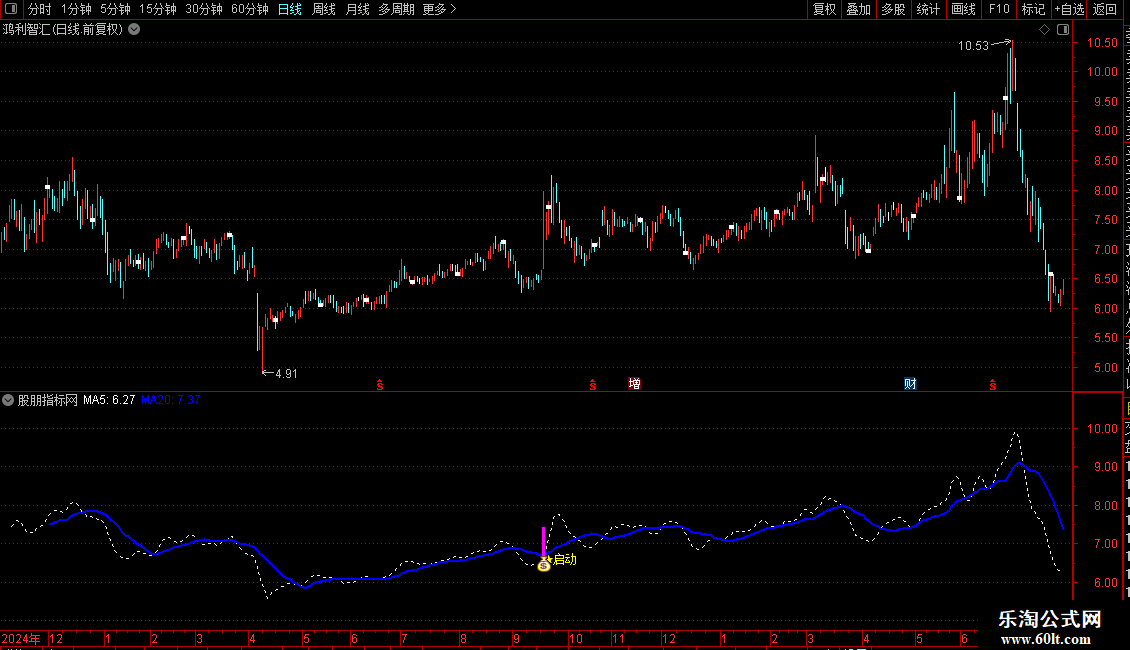Select the 1分钟 period tab

[x=76, y=9]
